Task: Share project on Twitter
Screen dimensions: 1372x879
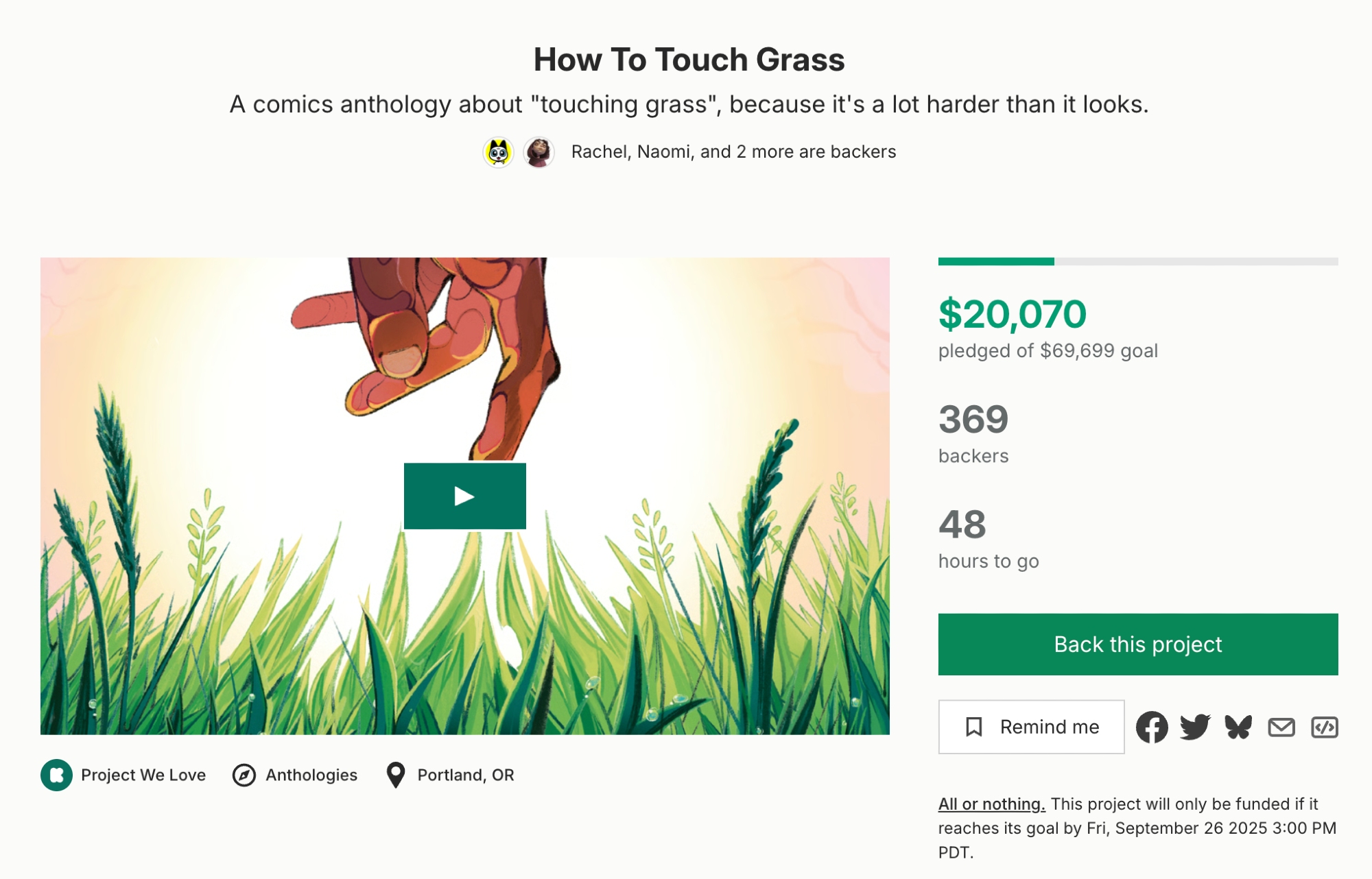Action: (x=1195, y=727)
